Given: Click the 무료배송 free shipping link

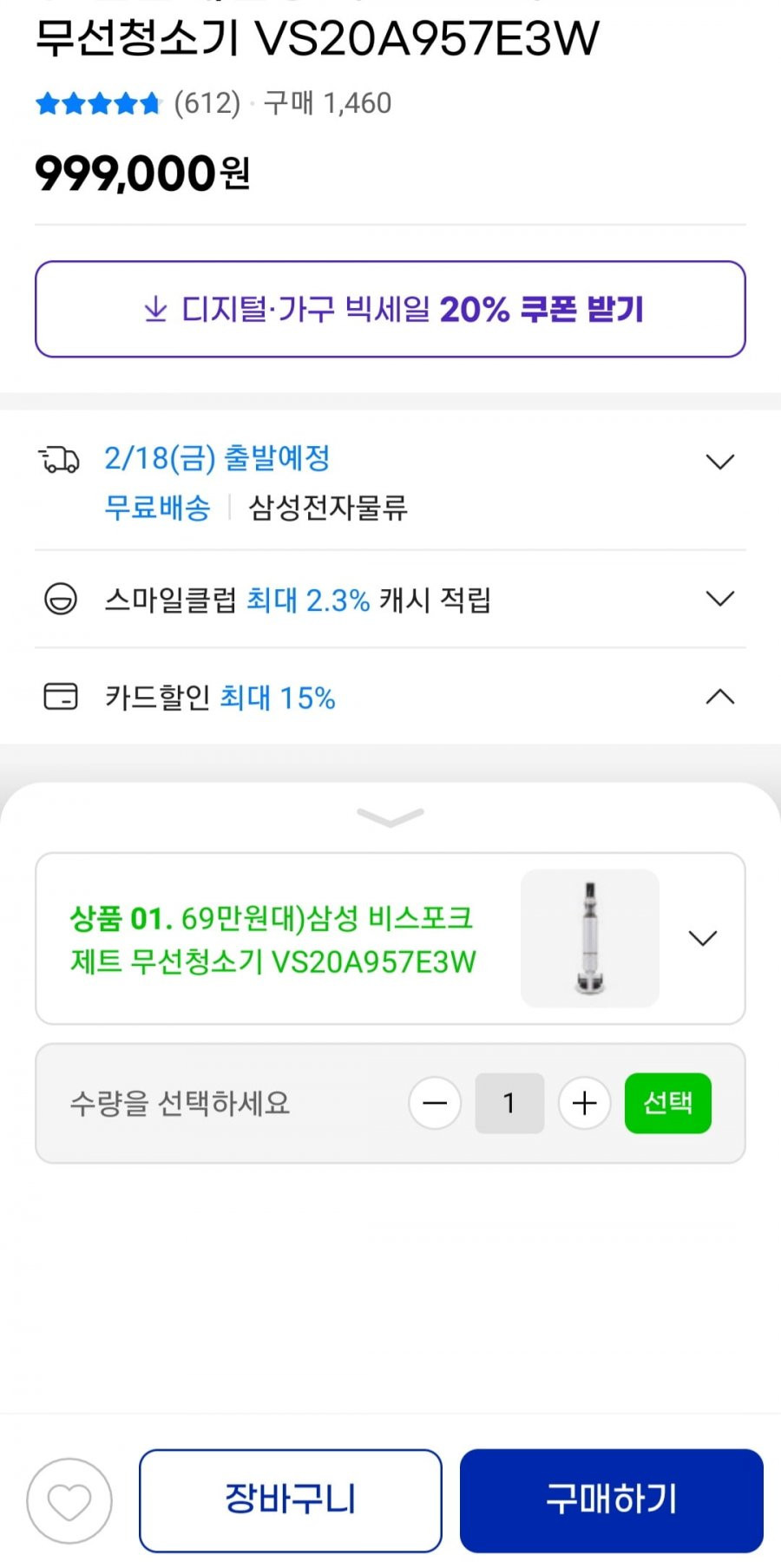Looking at the screenshot, I should coord(157,507).
